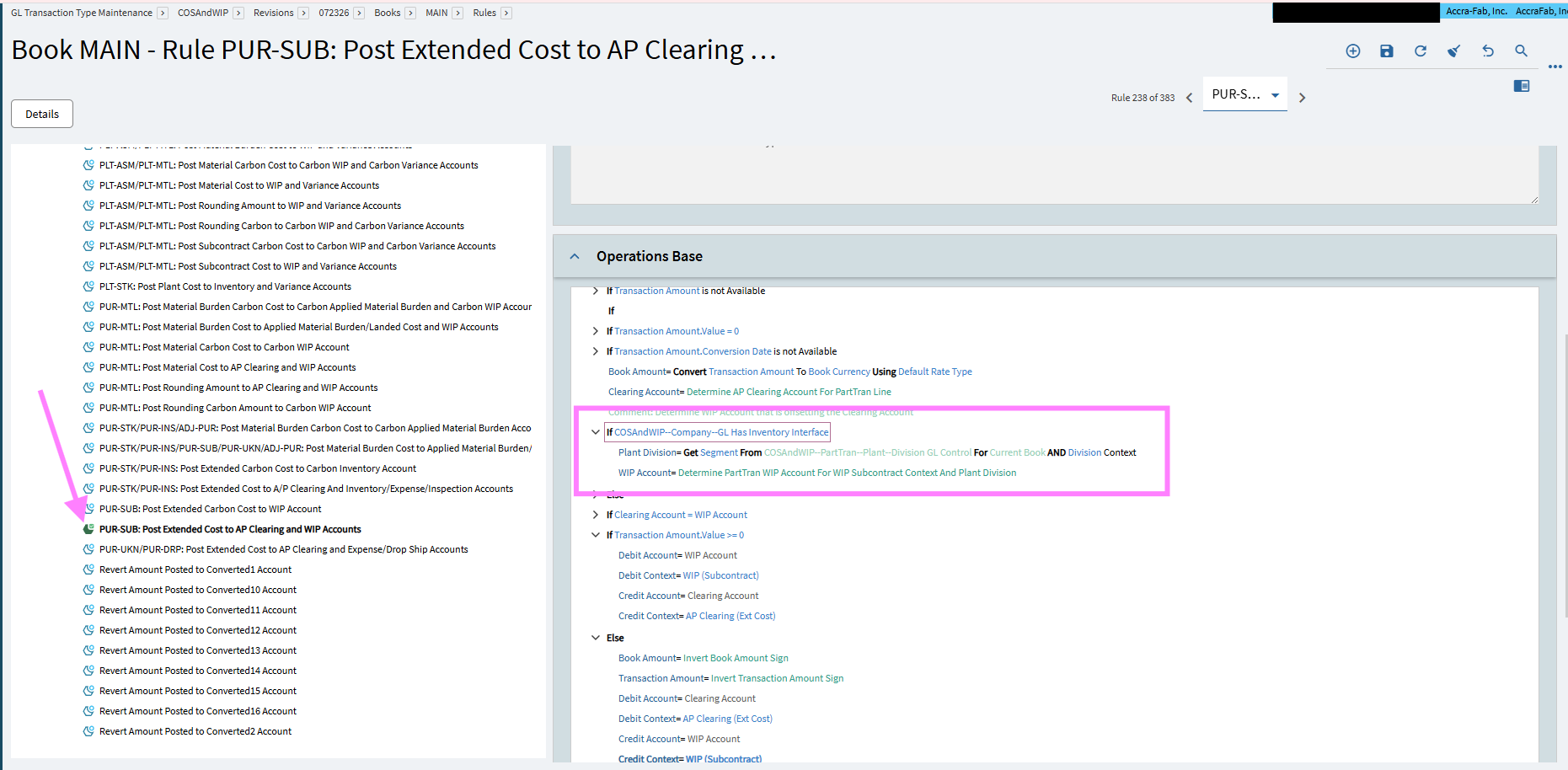Click the rule icon beside PLT-STK: Post Plant Cost

pos(88,286)
